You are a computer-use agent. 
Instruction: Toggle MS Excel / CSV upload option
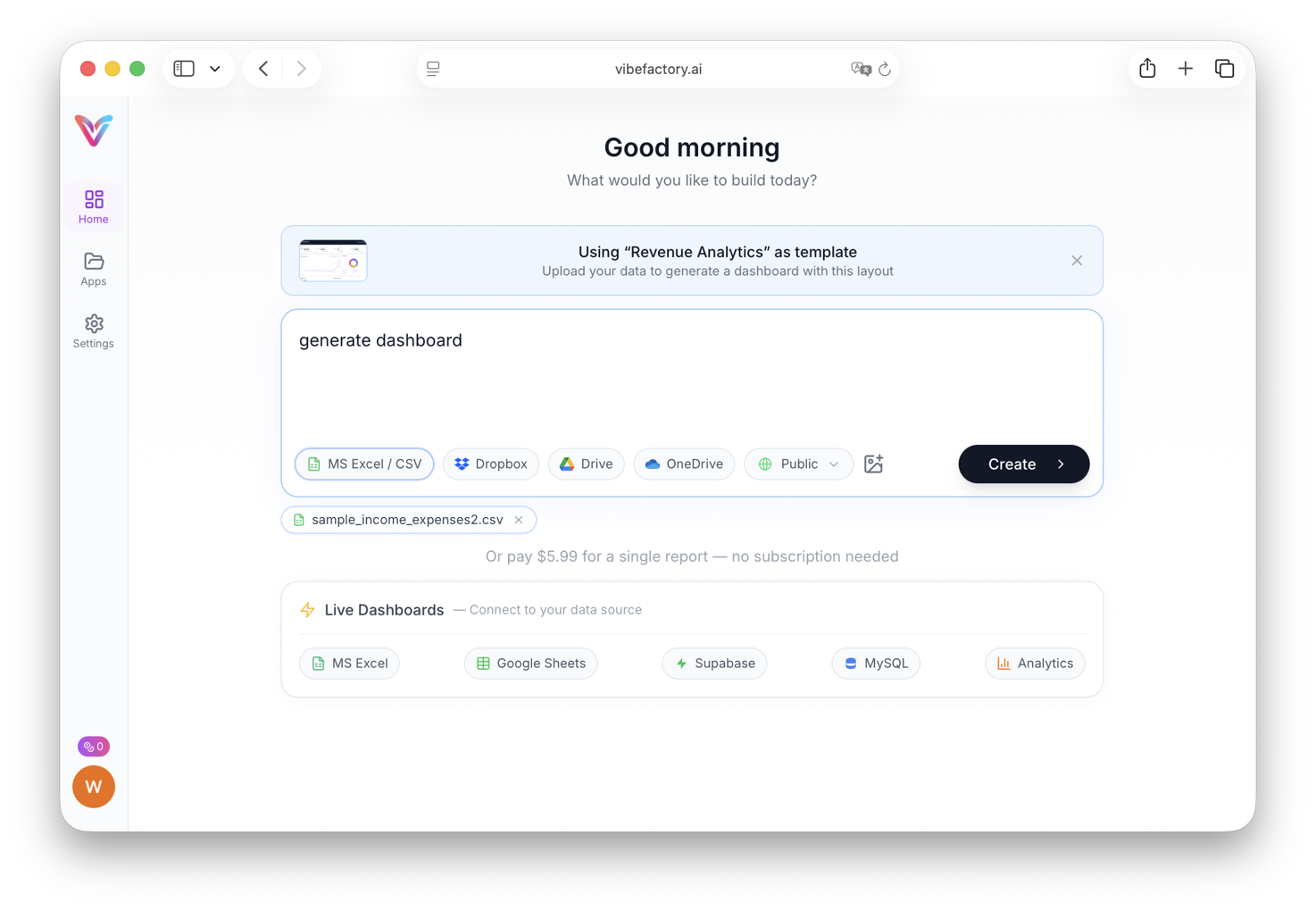coord(363,464)
